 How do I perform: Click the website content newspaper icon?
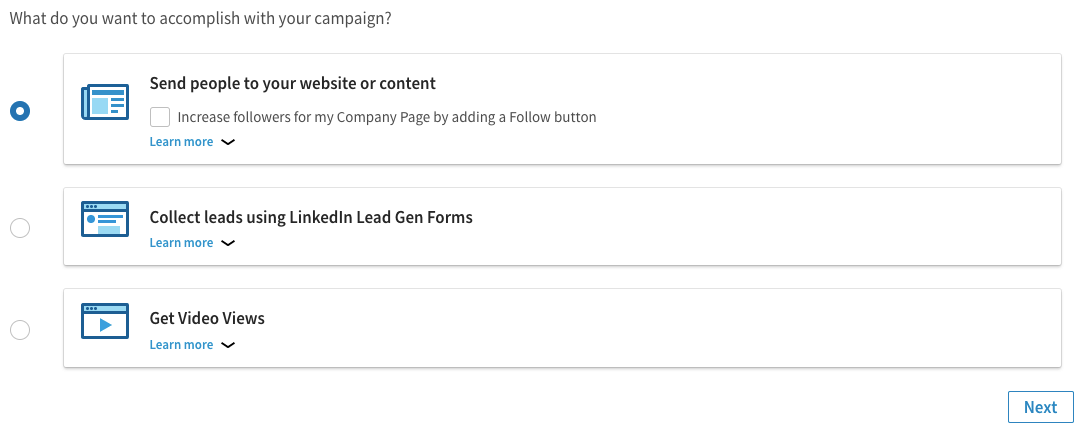coord(105,102)
